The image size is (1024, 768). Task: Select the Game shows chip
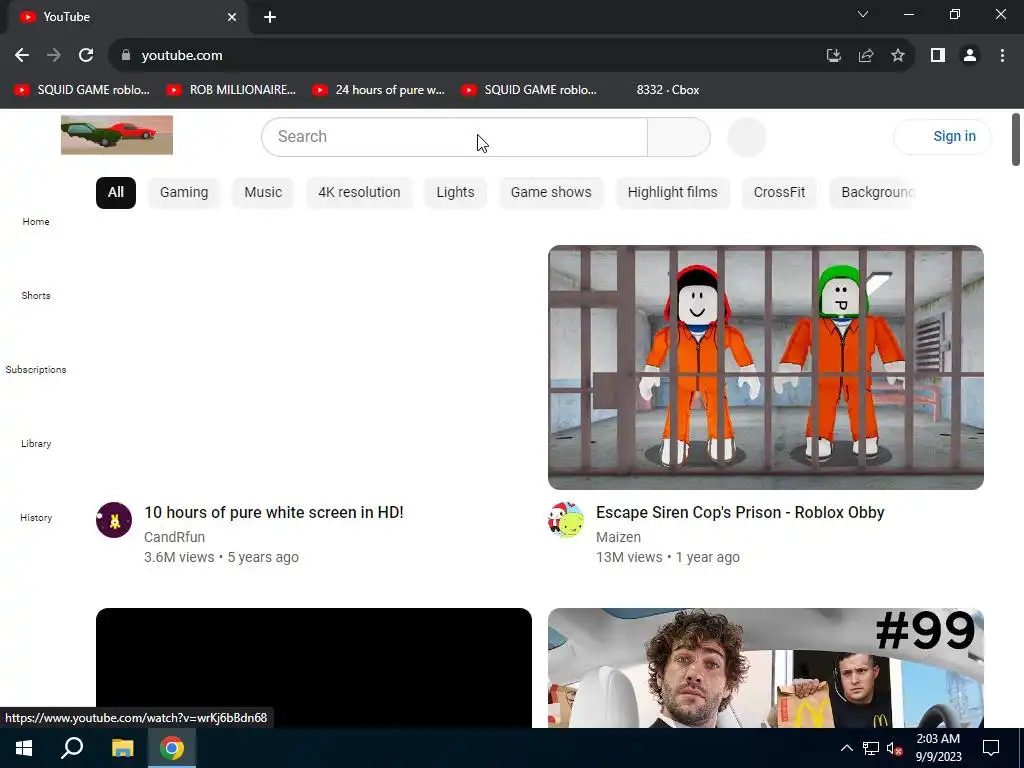(x=551, y=193)
